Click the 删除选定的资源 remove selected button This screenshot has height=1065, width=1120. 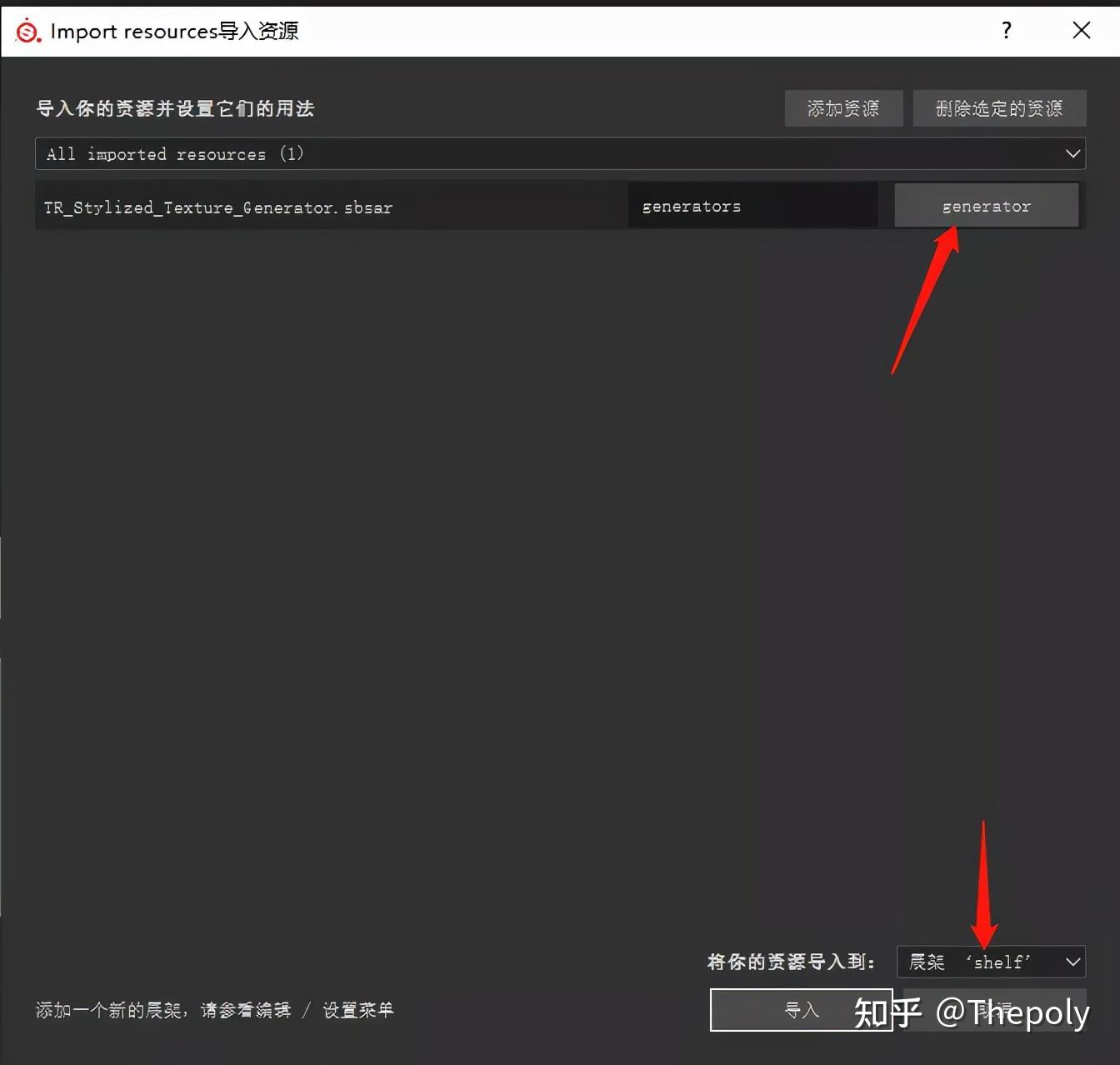[x=999, y=108]
